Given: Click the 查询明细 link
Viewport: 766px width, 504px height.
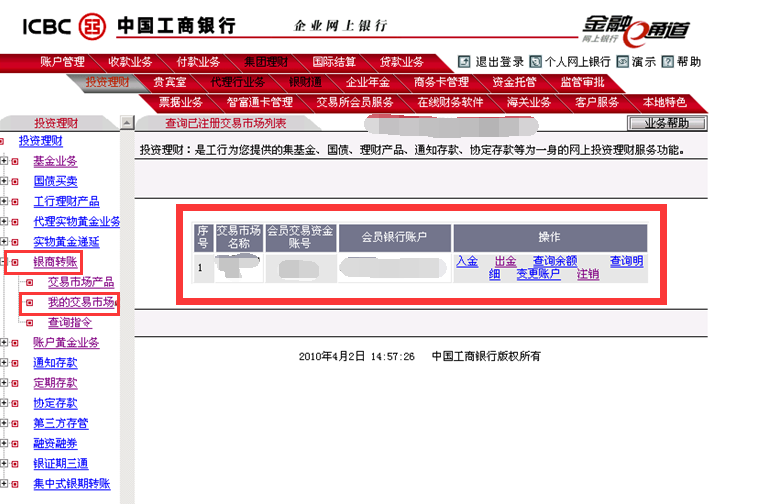Looking at the screenshot, I should (626, 261).
